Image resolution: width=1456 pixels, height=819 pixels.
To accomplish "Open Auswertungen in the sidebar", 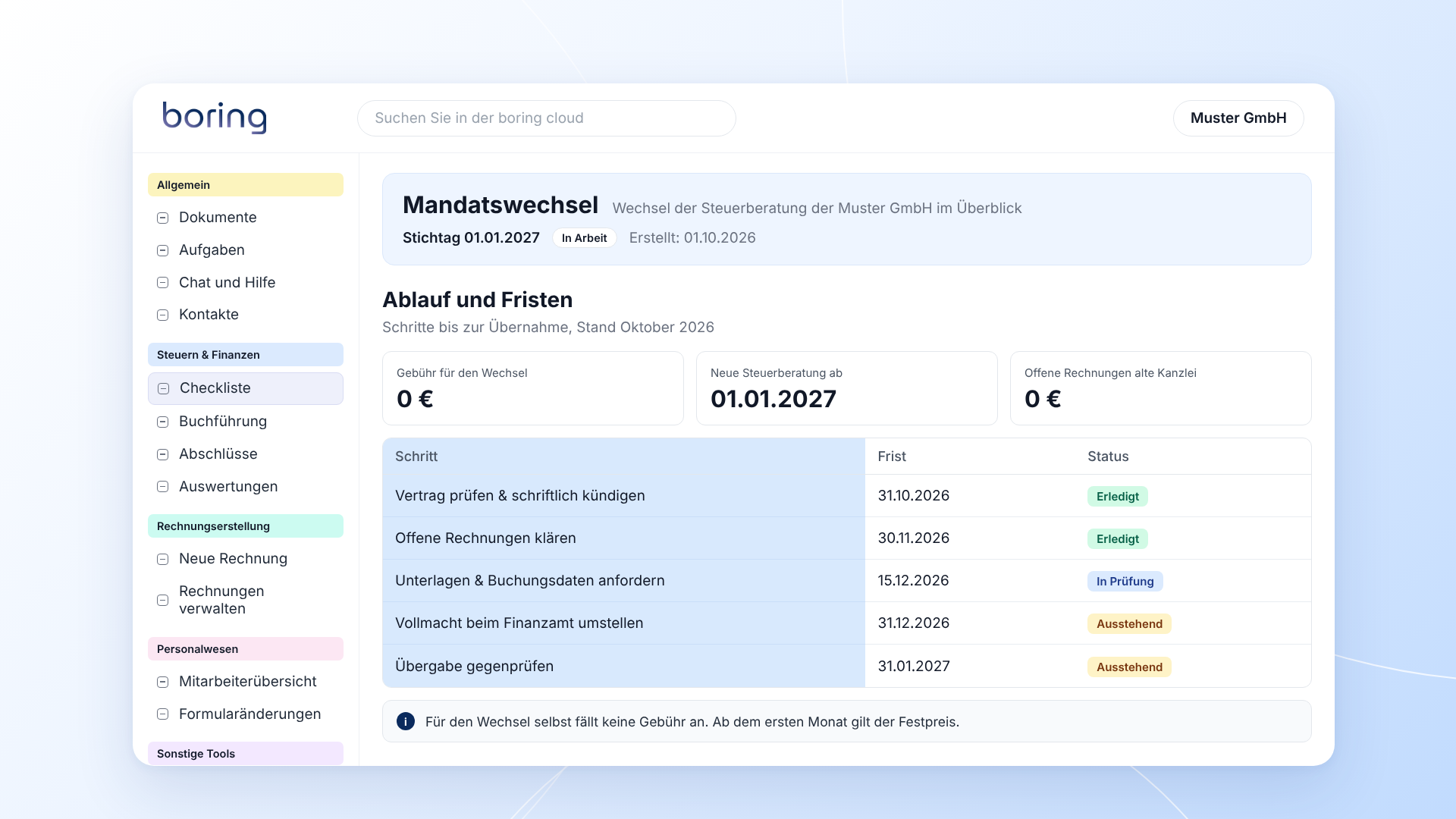I will coord(246,487).
